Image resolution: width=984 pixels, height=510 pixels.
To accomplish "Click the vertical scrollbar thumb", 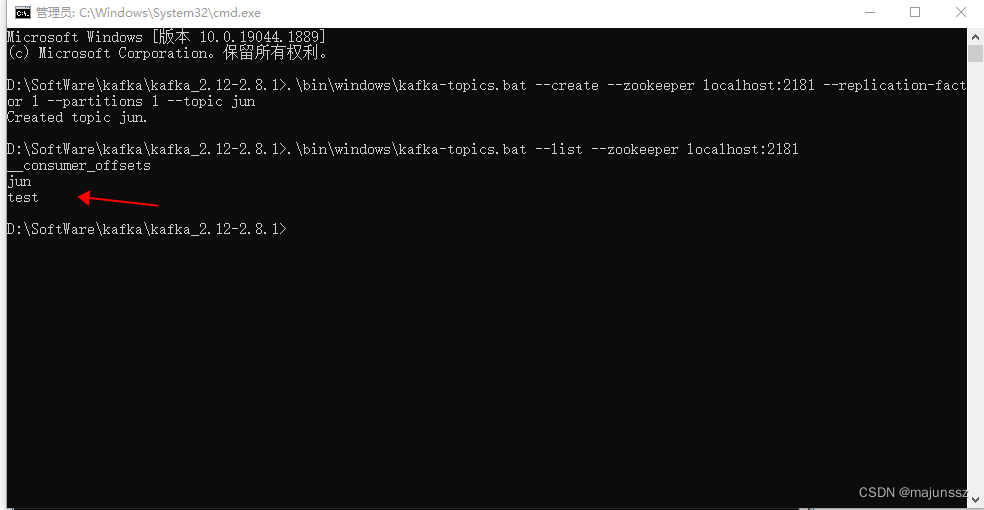I will point(975,54).
